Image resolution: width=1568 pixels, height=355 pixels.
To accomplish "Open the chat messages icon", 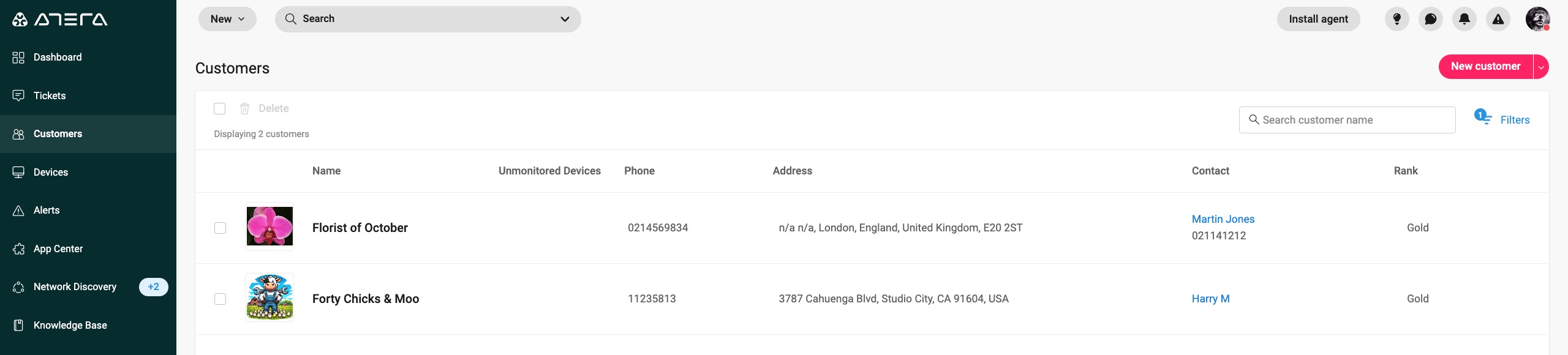I will pyautogui.click(x=1430, y=19).
